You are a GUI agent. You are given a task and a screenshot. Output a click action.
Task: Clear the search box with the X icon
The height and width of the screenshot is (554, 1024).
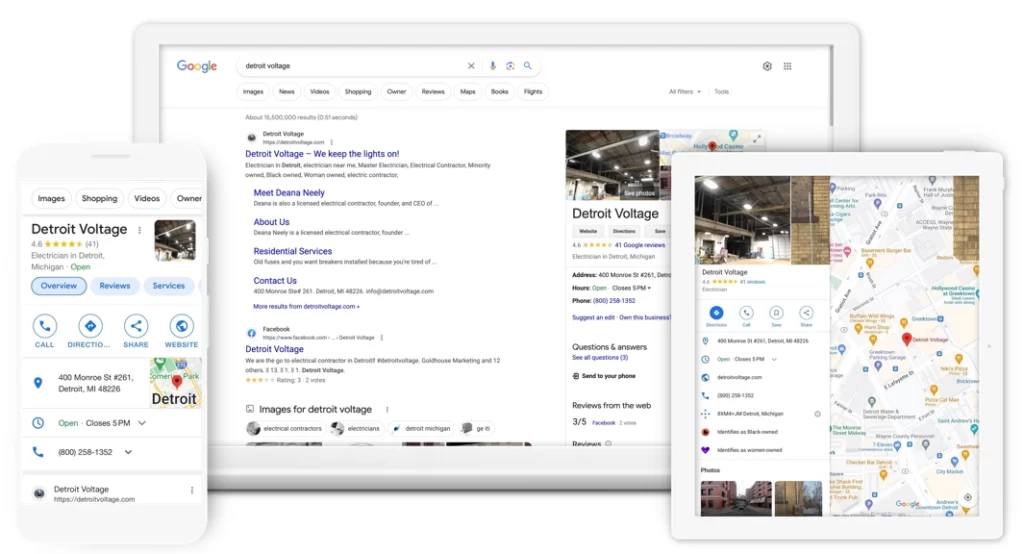(x=471, y=66)
